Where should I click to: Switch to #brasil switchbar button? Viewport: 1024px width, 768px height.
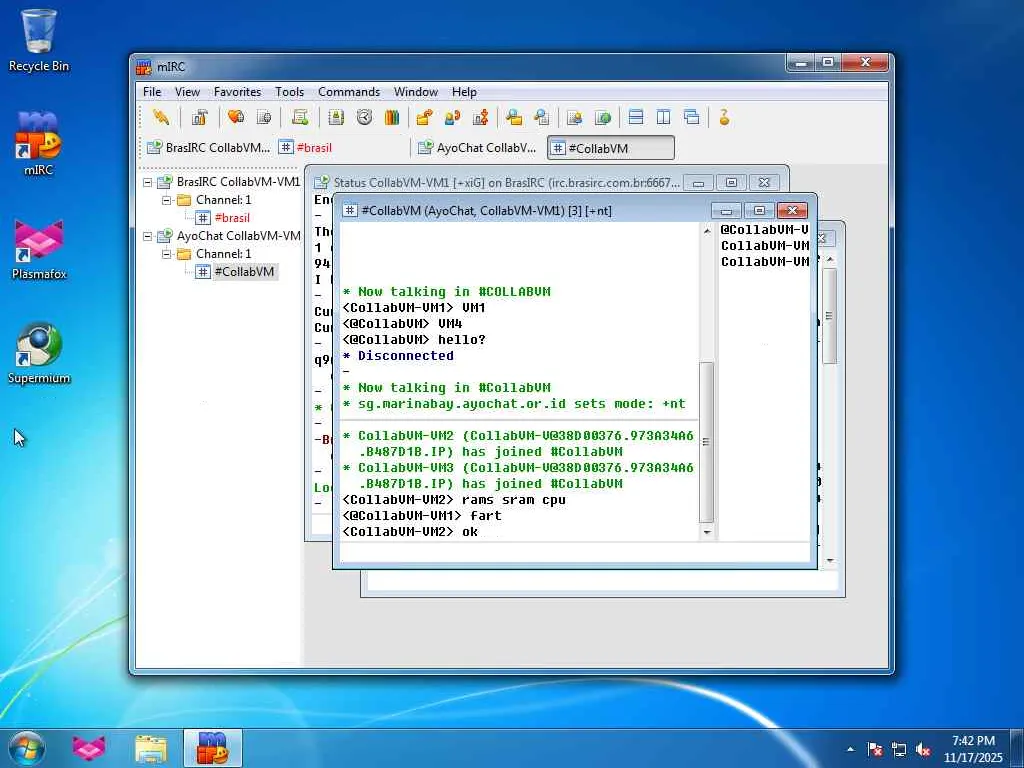[x=340, y=148]
